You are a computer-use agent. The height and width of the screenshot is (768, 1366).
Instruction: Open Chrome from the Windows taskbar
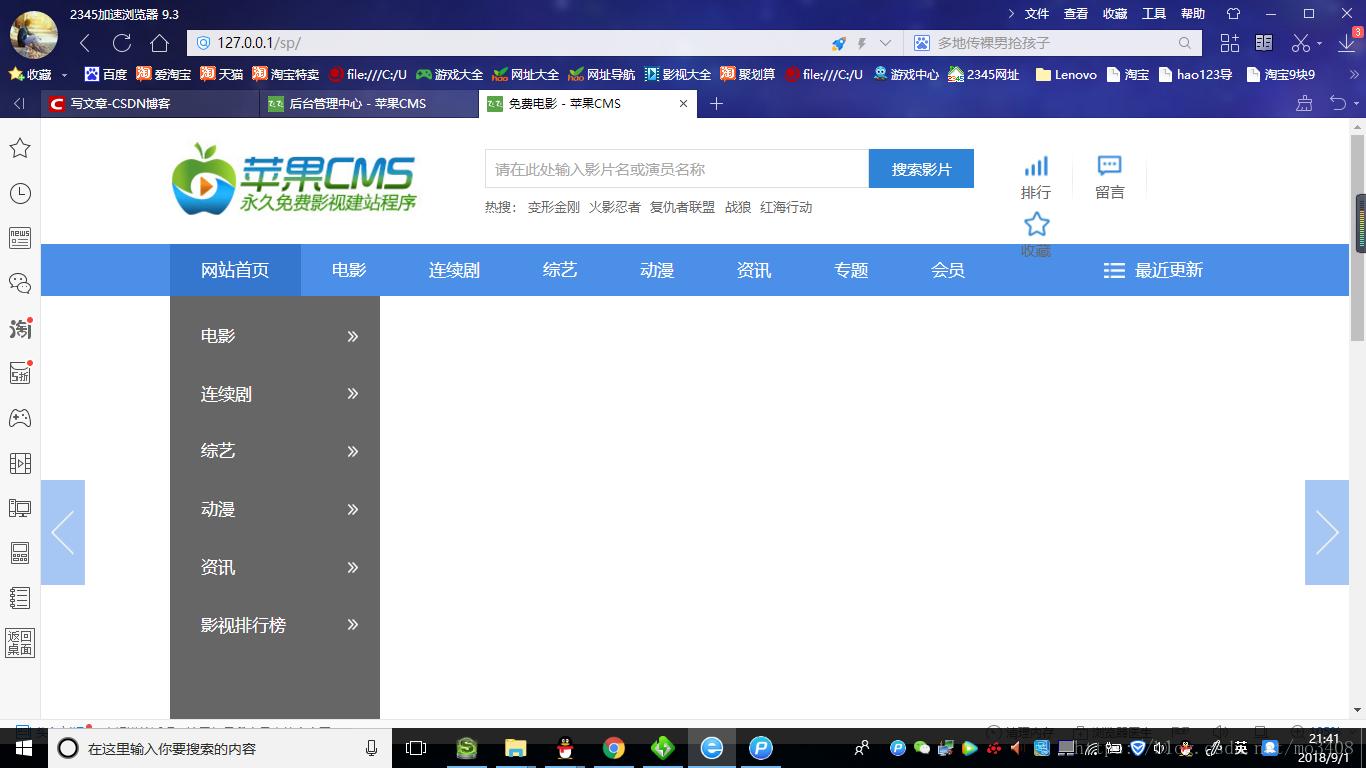tap(614, 748)
